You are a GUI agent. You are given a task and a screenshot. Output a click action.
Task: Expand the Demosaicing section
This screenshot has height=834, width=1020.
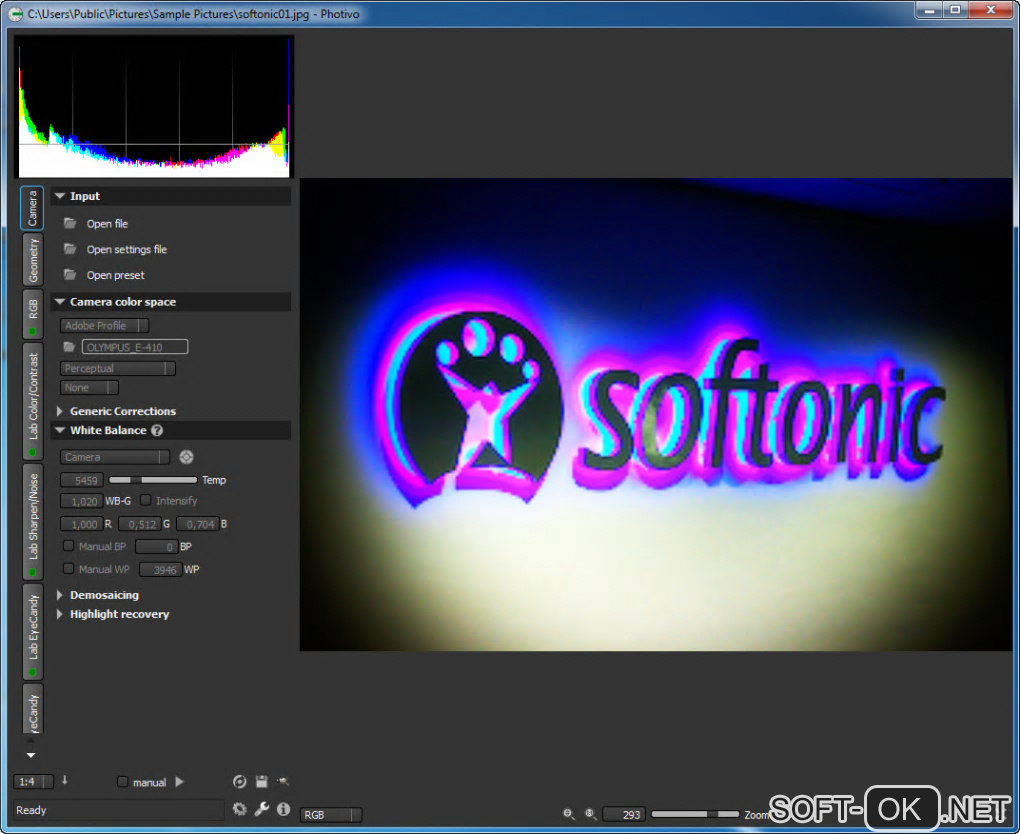[60, 595]
